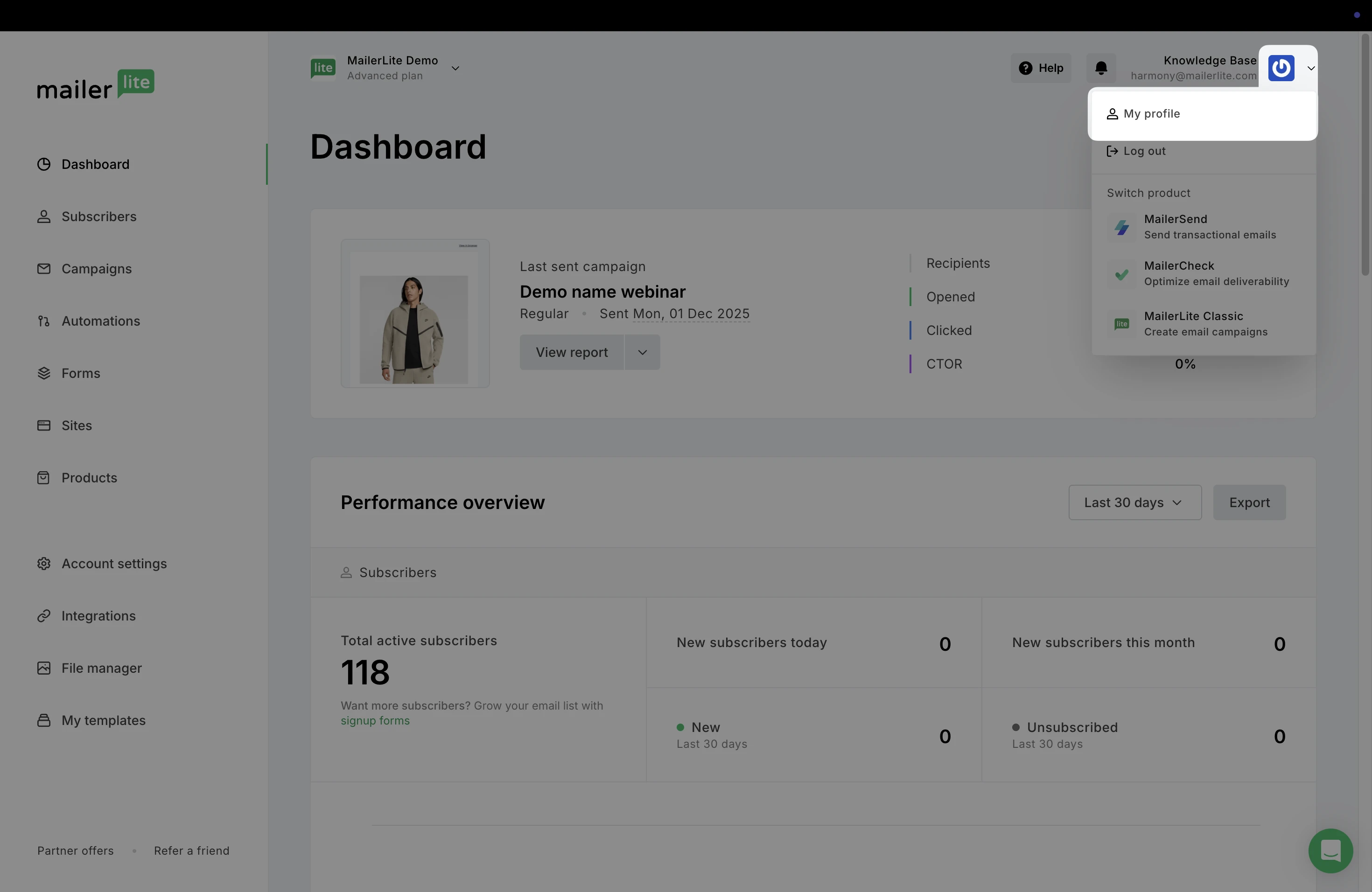The image size is (1372, 892).
Task: Open the Last 30 days dropdown
Action: click(1134, 502)
